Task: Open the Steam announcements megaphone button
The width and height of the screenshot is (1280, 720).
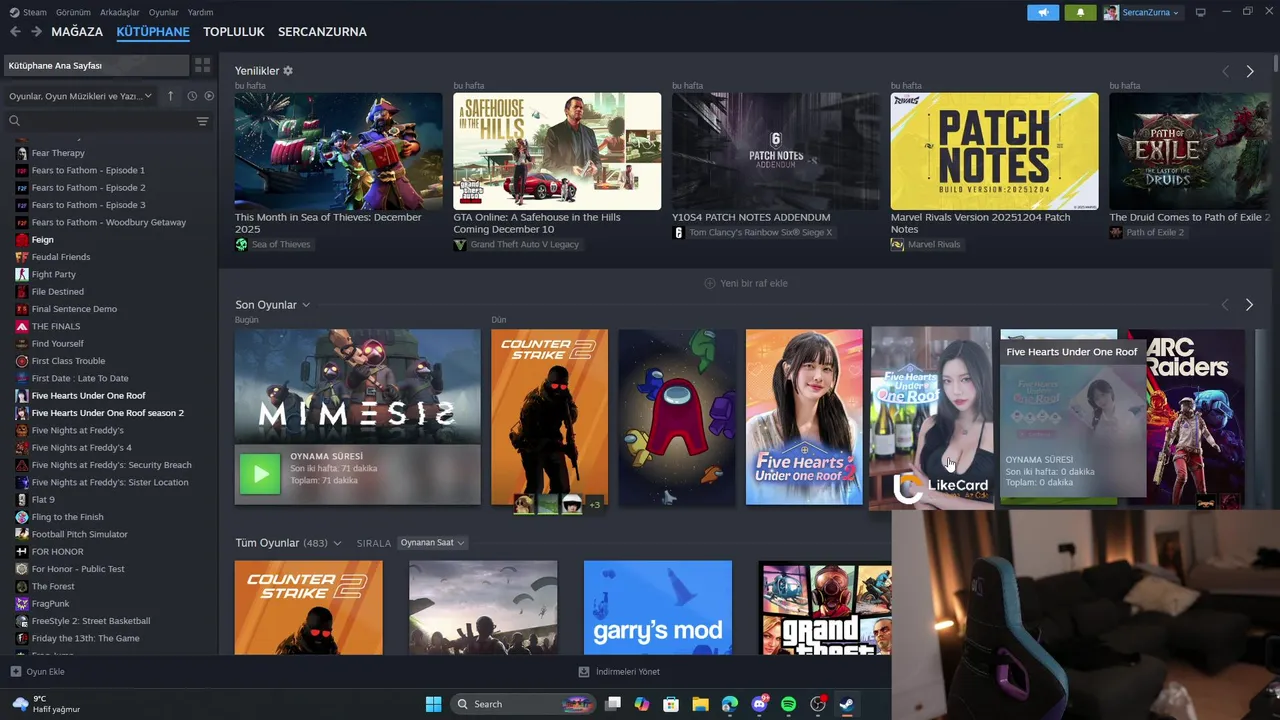Action: click(1043, 13)
